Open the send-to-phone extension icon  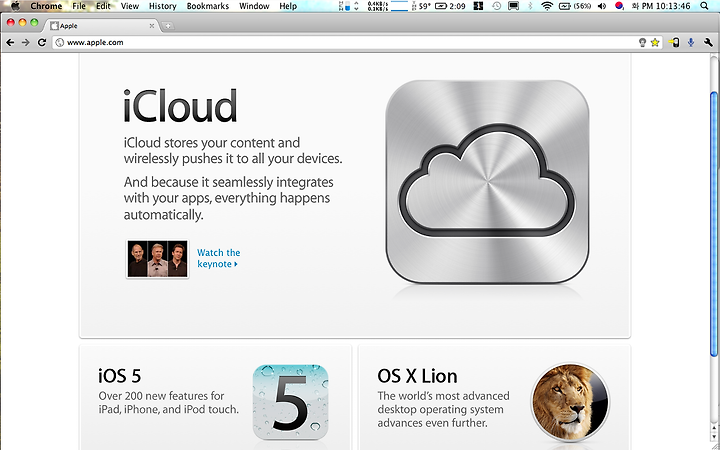674,43
